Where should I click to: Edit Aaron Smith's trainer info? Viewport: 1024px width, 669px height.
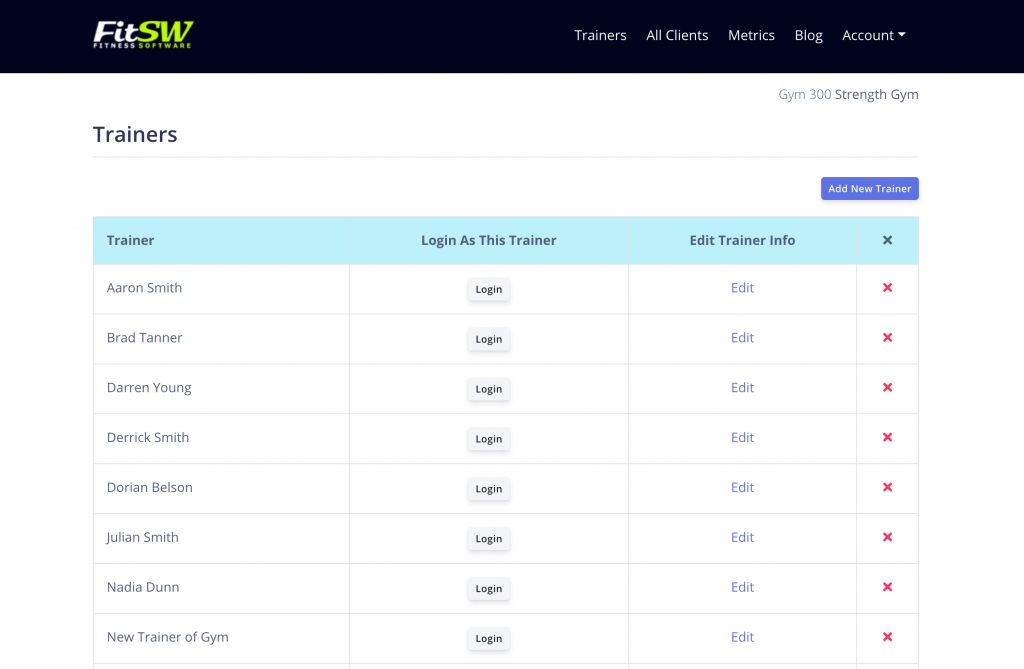[742, 288]
